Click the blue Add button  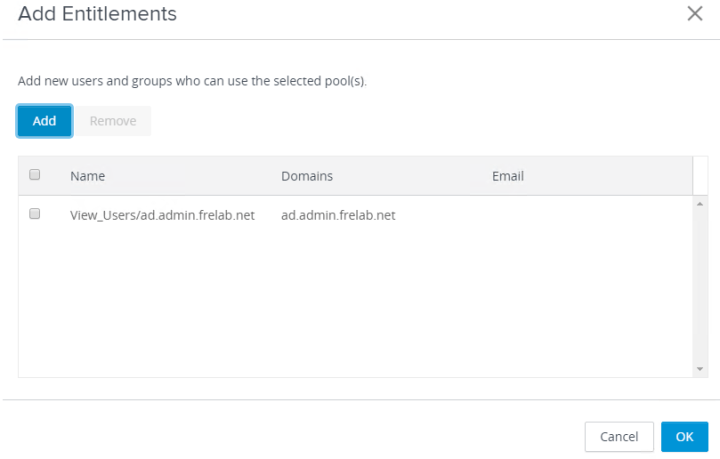pyautogui.click(x=44, y=121)
